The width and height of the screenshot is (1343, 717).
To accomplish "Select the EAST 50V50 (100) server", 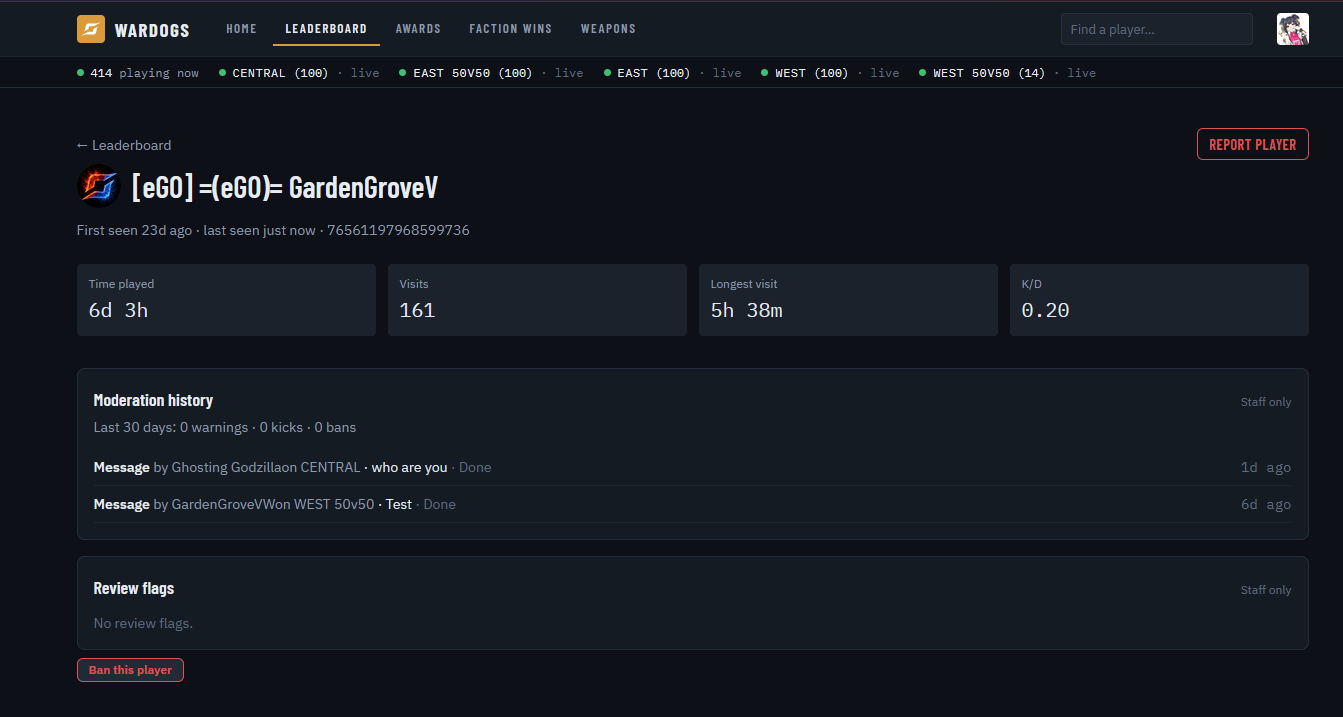I will tap(491, 73).
